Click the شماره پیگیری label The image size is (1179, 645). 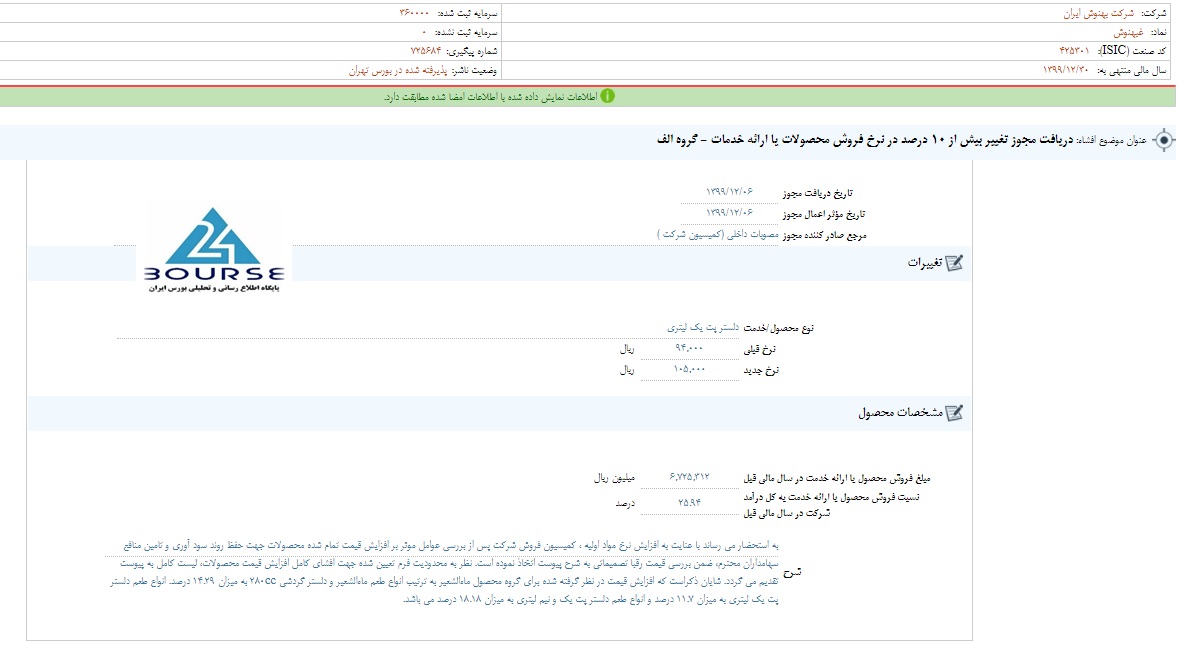(472, 51)
